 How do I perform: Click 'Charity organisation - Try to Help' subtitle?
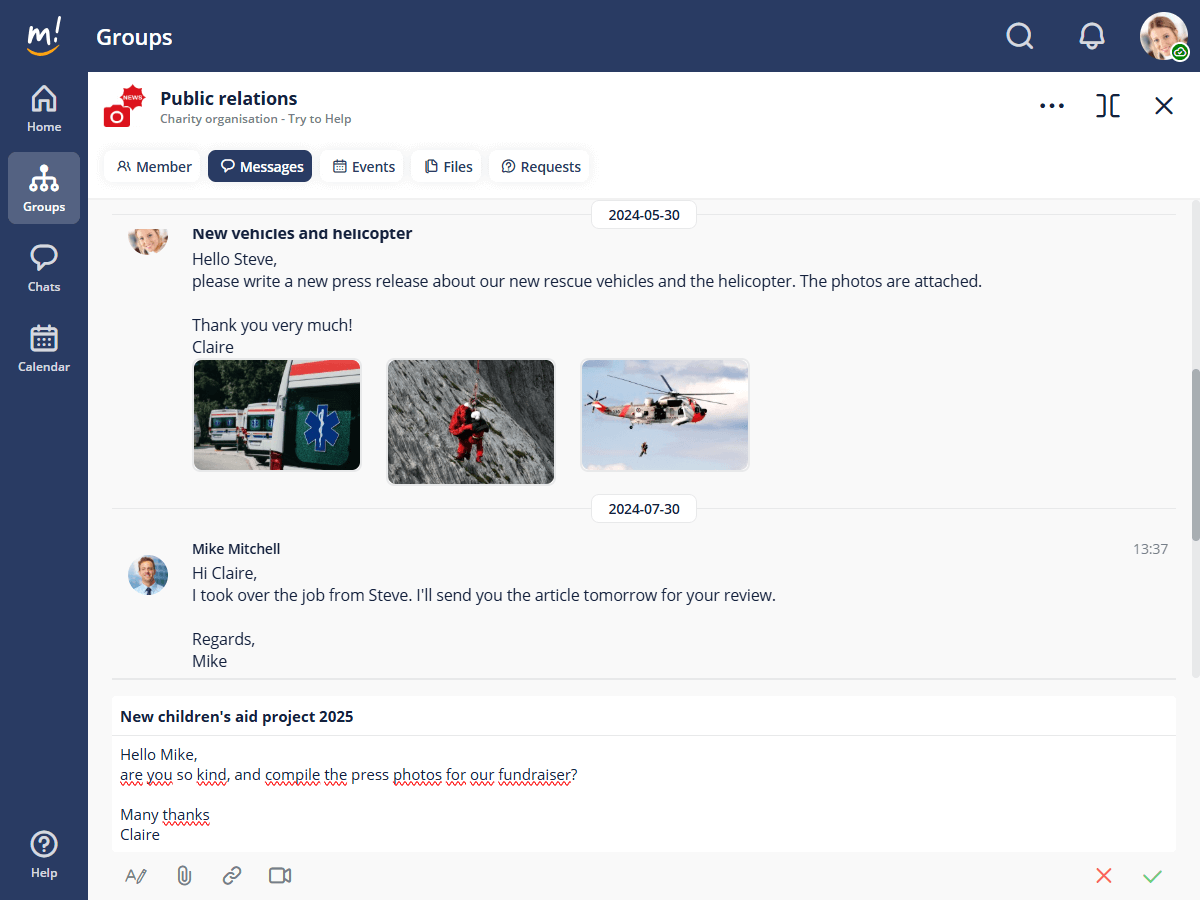point(256,119)
